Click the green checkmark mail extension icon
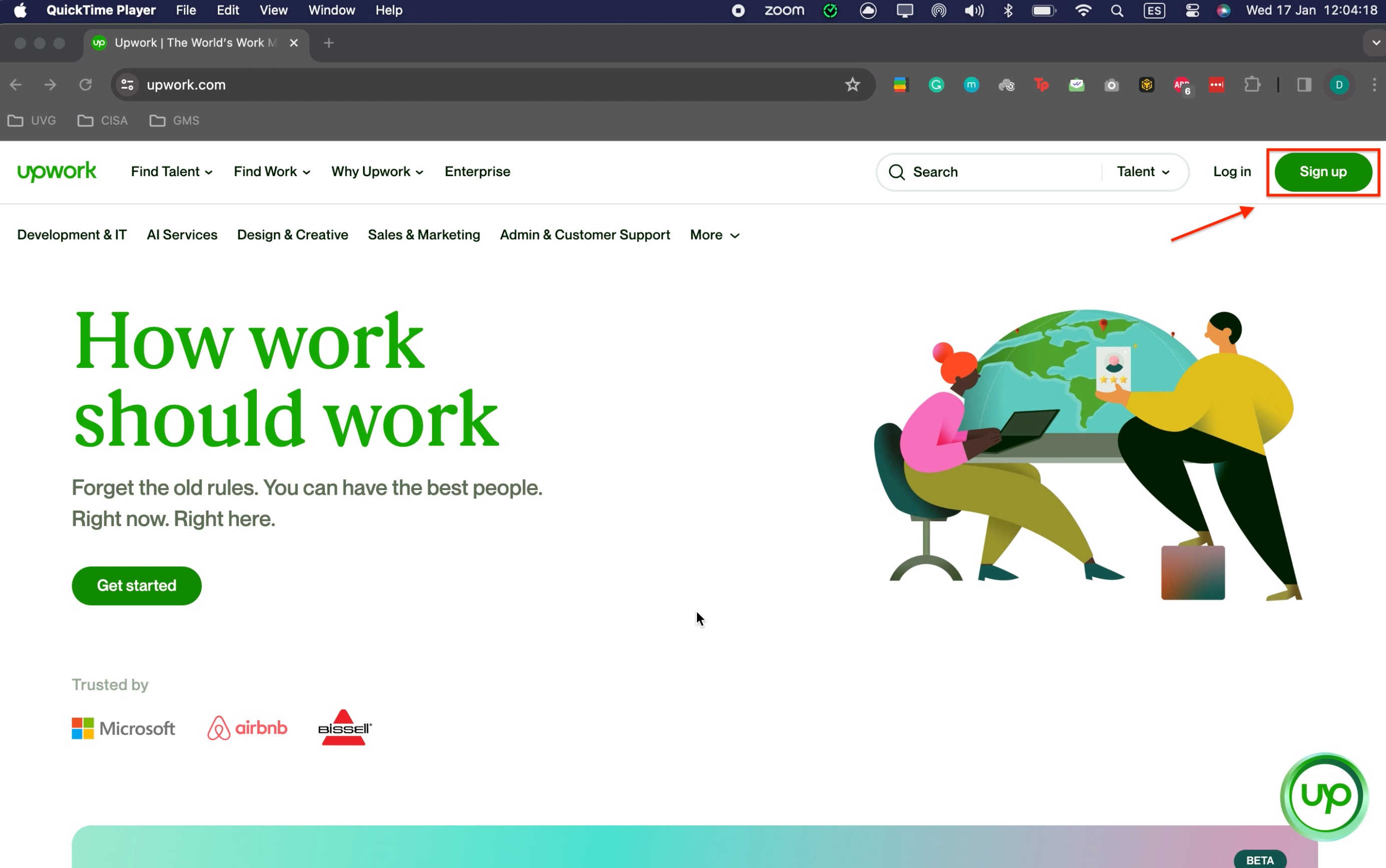This screenshot has width=1386, height=868. tap(1076, 85)
